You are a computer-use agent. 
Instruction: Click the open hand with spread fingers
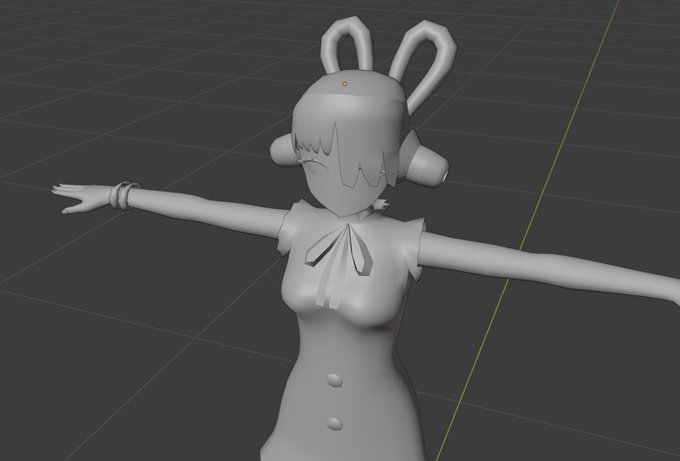82,198
